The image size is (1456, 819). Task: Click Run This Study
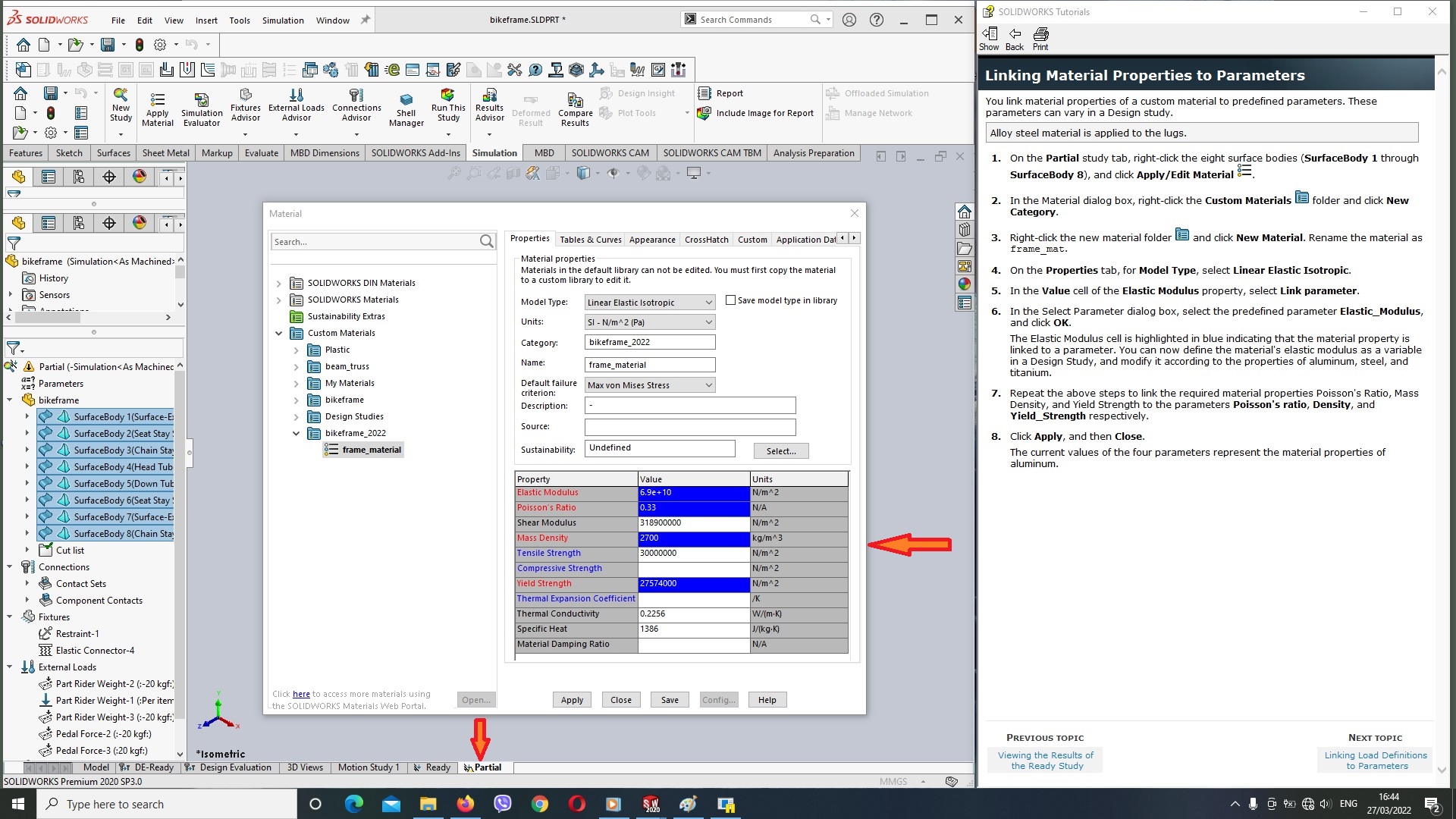448,104
